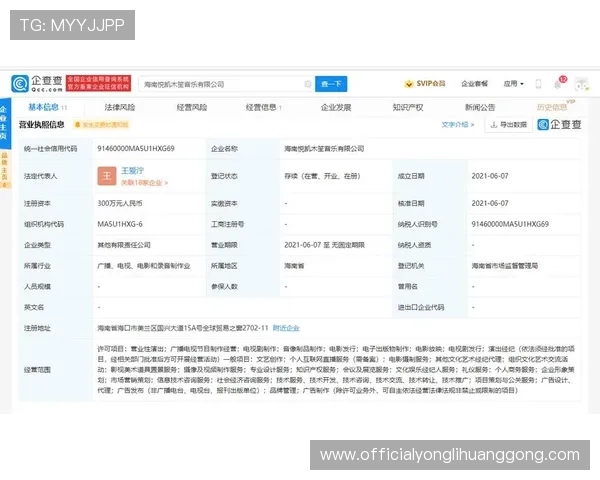Open 文字介绍 link
600x480 pixels.
pos(457,124)
